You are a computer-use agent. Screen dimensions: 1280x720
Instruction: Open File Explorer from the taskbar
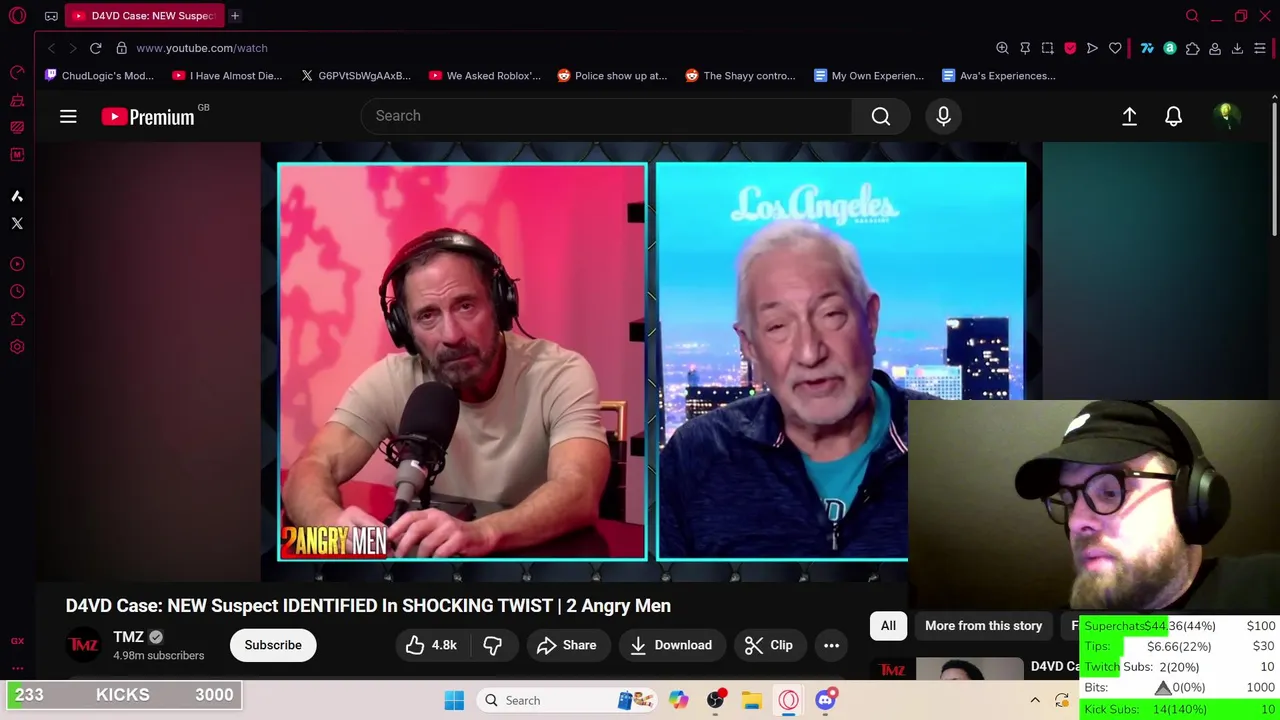752,700
